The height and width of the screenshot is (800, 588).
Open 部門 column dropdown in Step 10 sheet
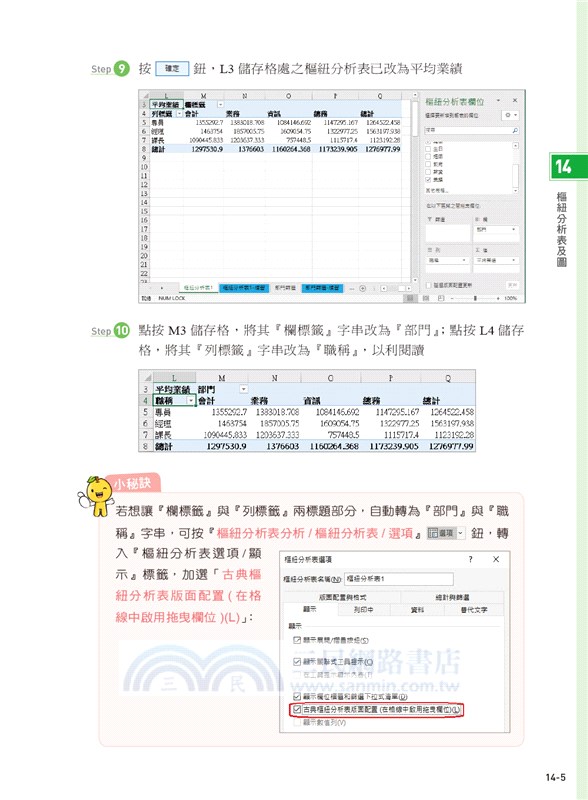click(x=243, y=389)
